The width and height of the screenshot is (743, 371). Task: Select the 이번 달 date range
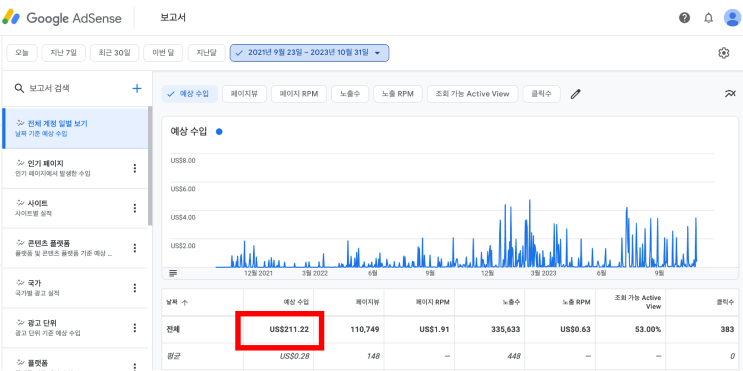click(x=163, y=53)
